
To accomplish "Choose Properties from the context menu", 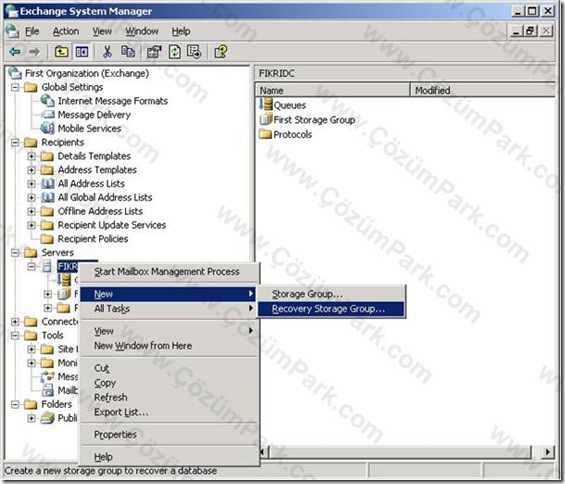I will 169,435.
